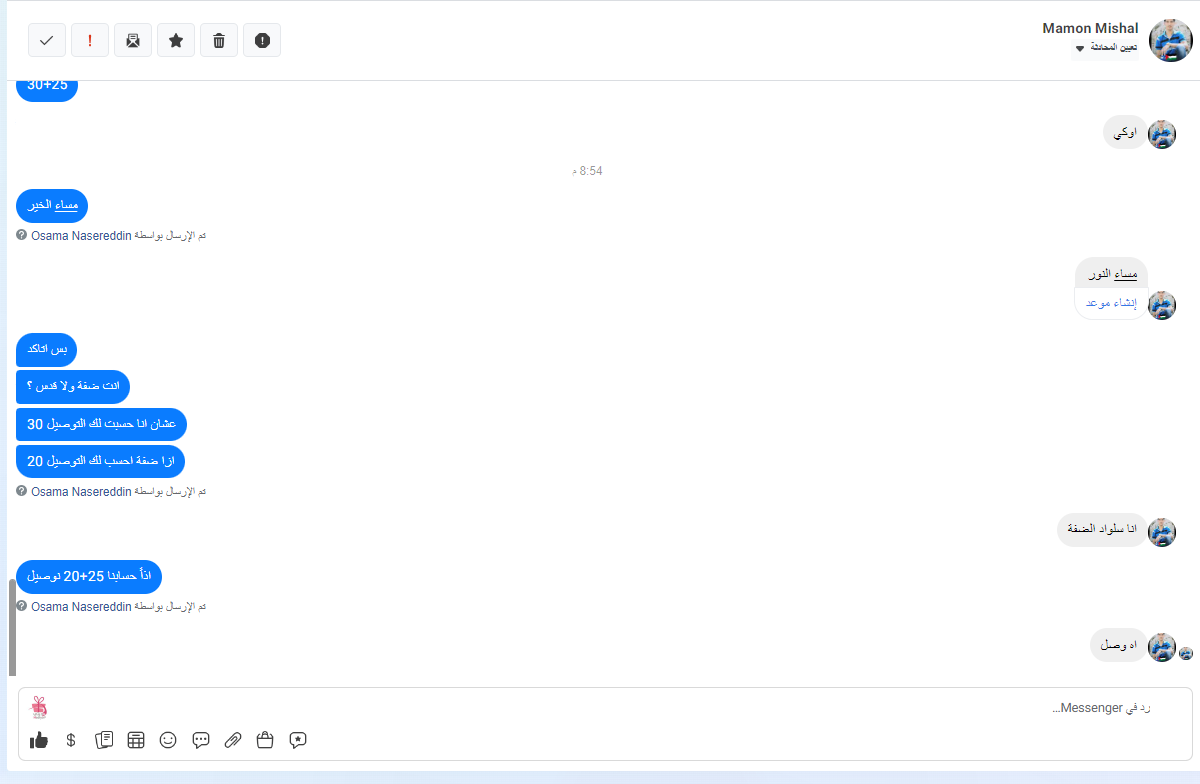The width and height of the screenshot is (1200, 784).
Task: Report conversation as spam octagon icon
Action: [x=262, y=40]
